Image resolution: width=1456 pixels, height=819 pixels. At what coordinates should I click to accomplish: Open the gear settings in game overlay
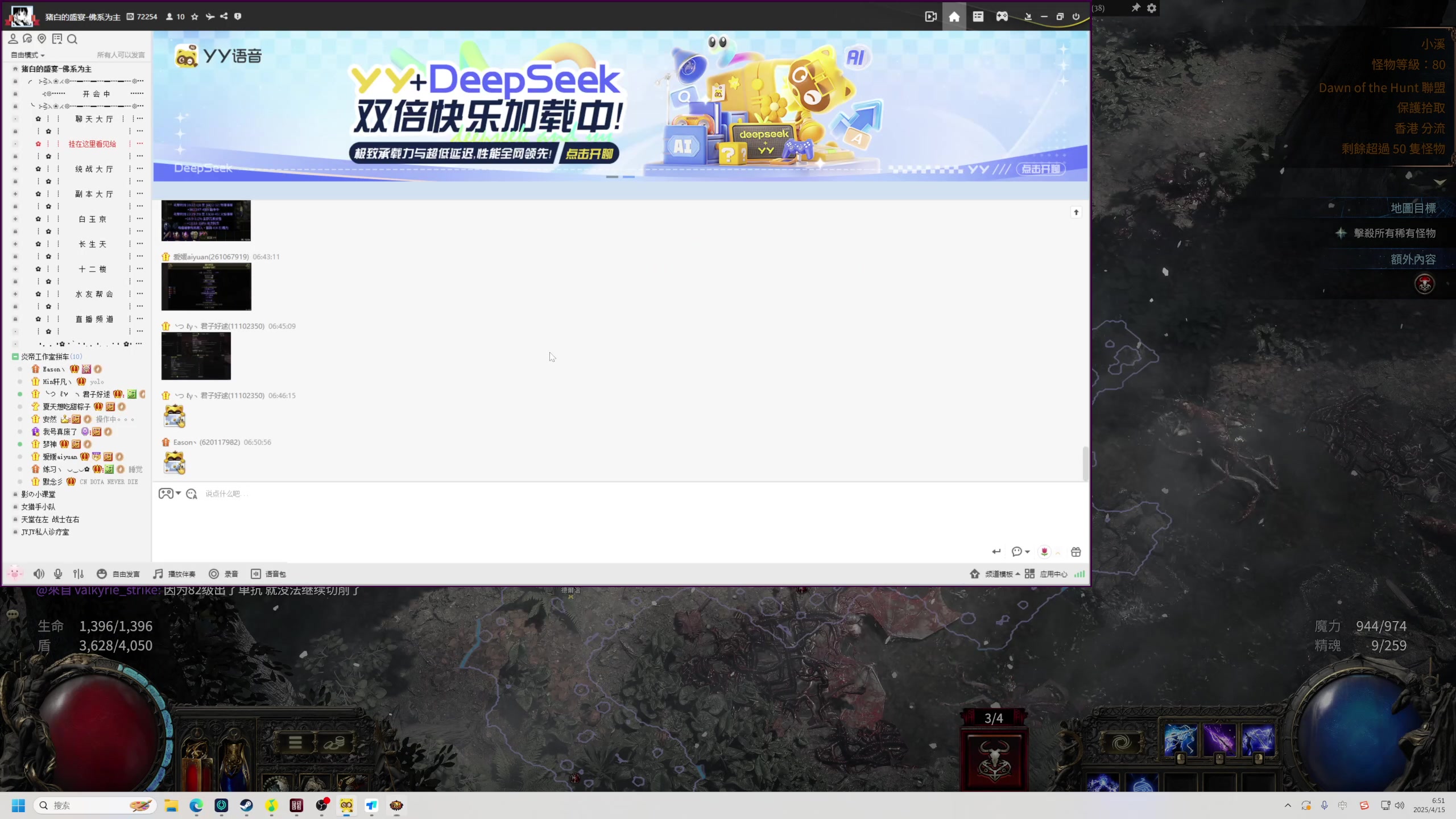(1152, 8)
